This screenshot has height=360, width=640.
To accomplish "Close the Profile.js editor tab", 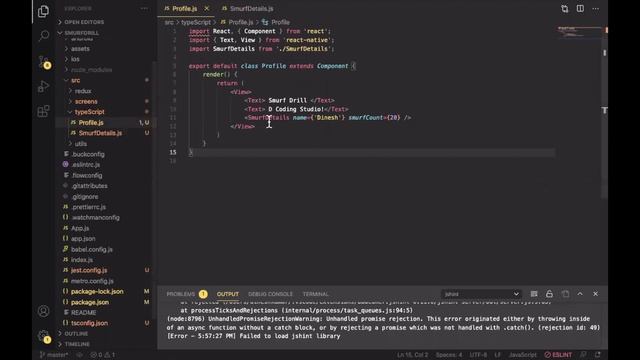I will point(207,9).
